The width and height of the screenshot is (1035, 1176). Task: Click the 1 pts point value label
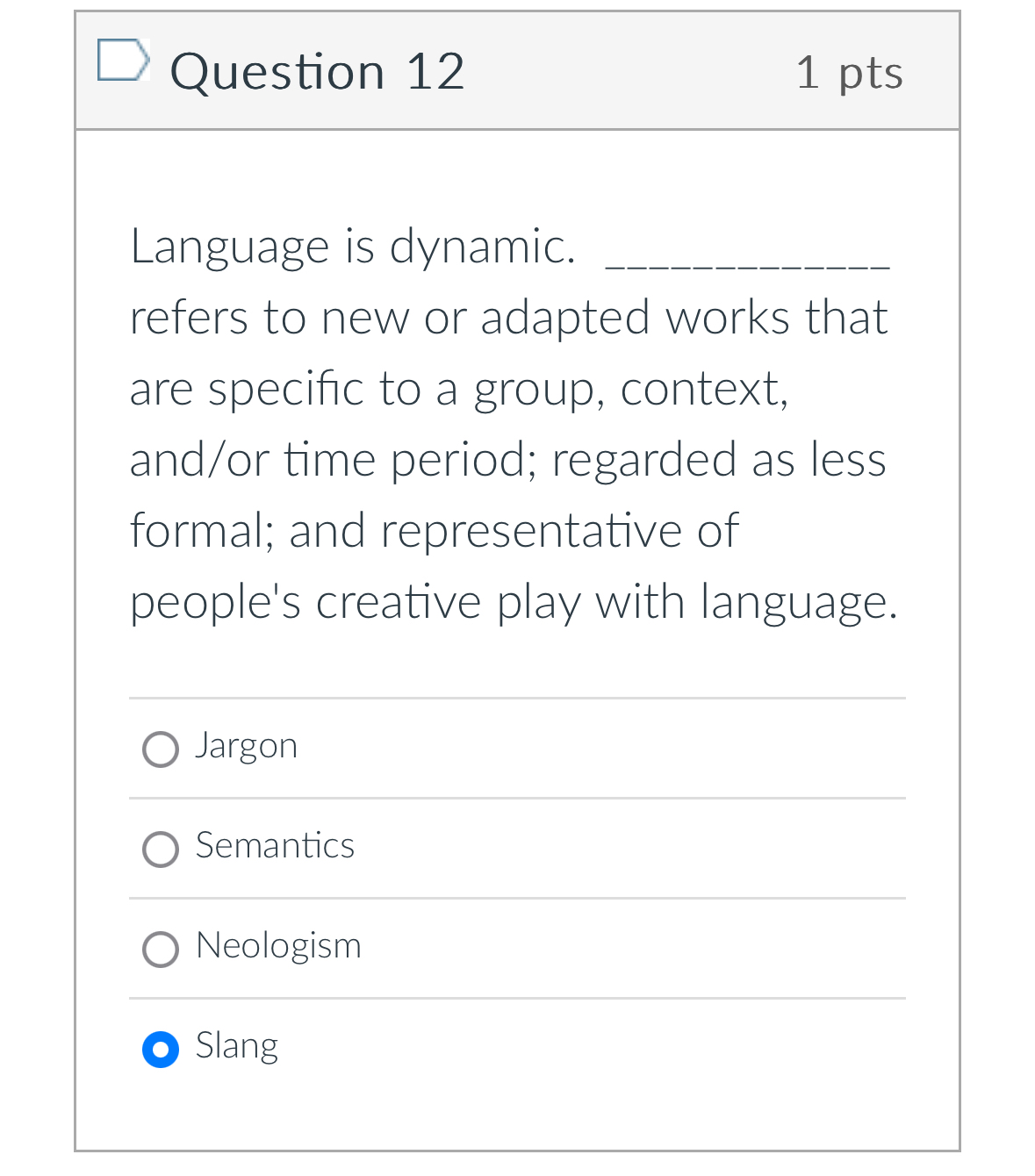(x=850, y=75)
